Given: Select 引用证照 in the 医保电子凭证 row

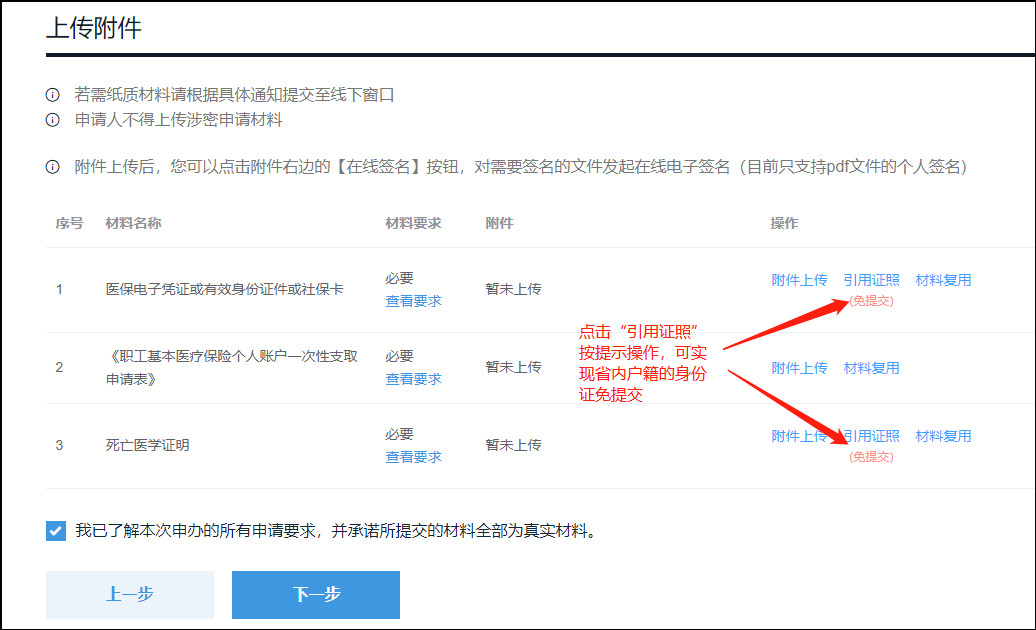Looking at the screenshot, I should 871,280.
